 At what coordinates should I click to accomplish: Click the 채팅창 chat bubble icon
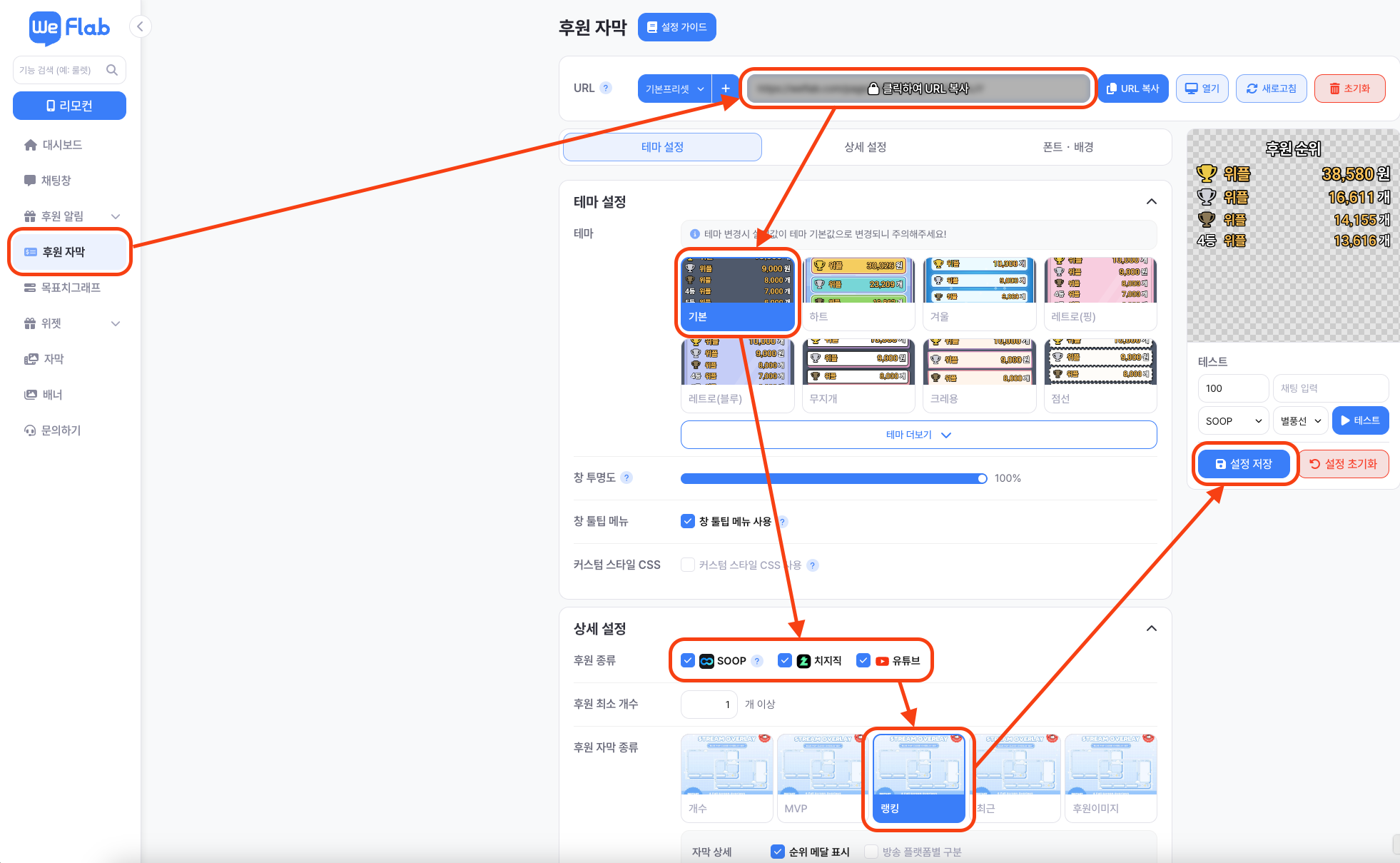(x=30, y=181)
